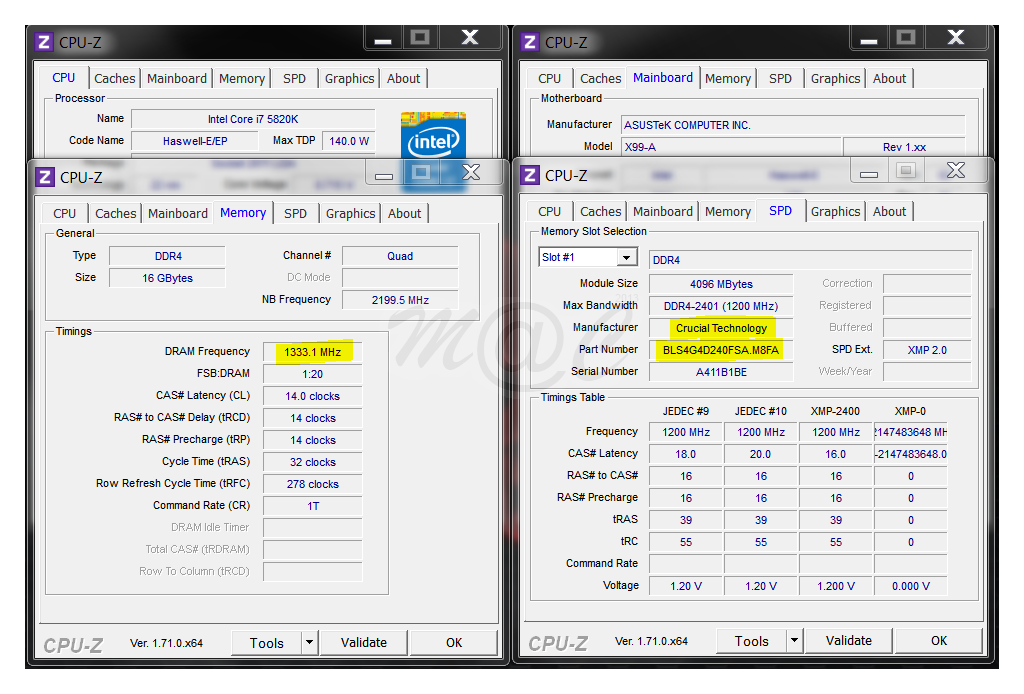Click Validate button in the SPD window

click(x=848, y=640)
